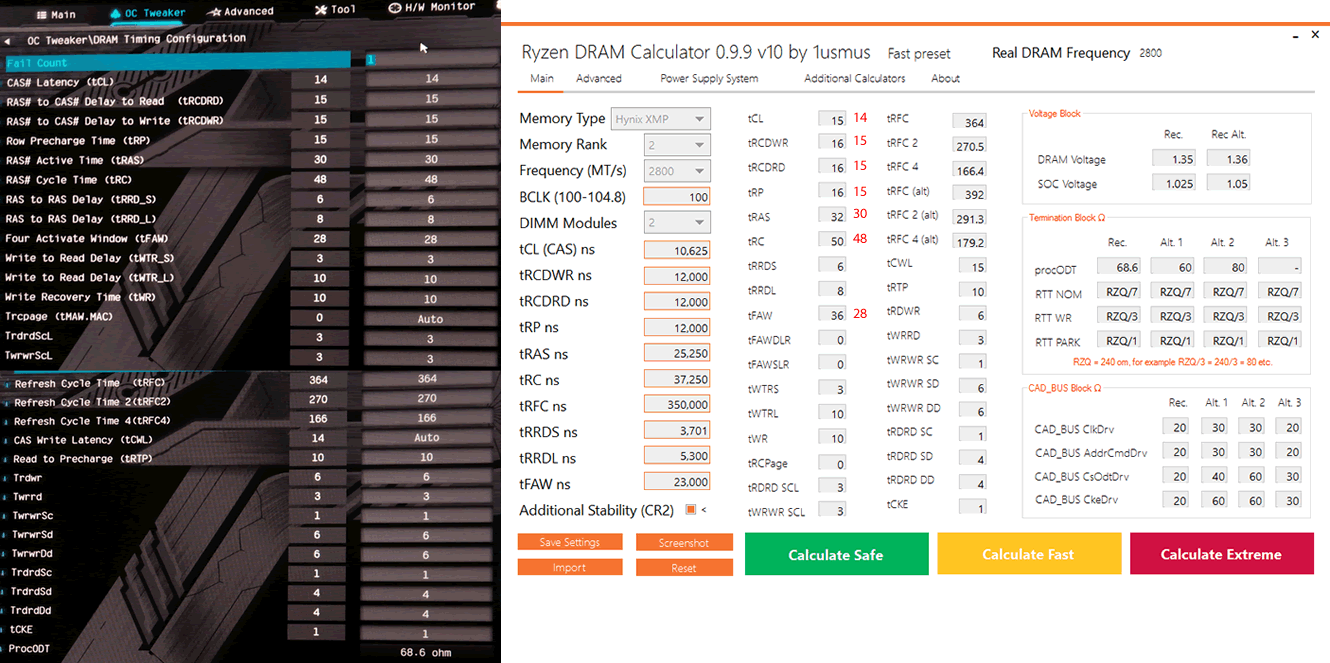Go back using the BIOS breadcrumb arrow

(7, 41)
